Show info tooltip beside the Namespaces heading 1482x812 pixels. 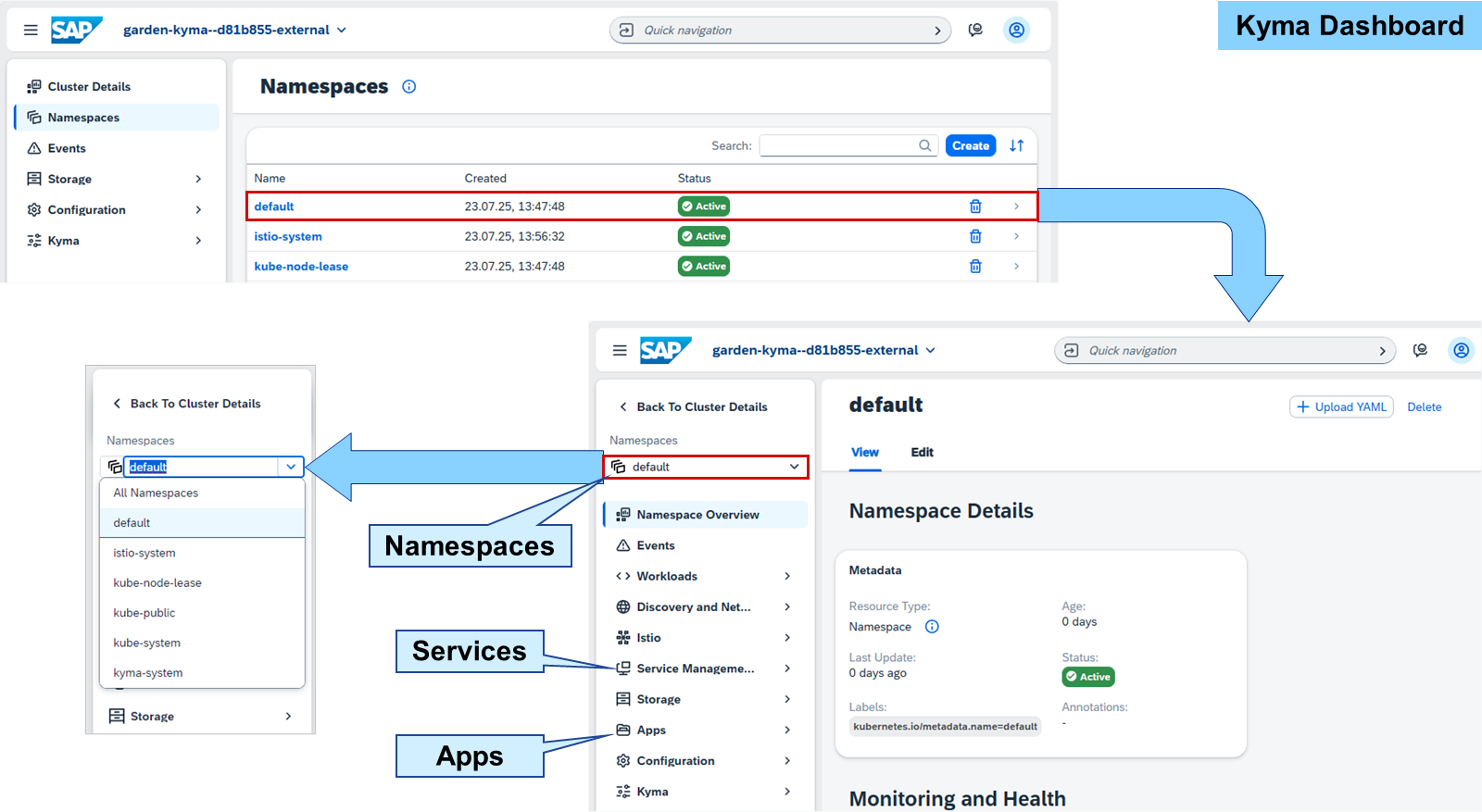pos(408,87)
